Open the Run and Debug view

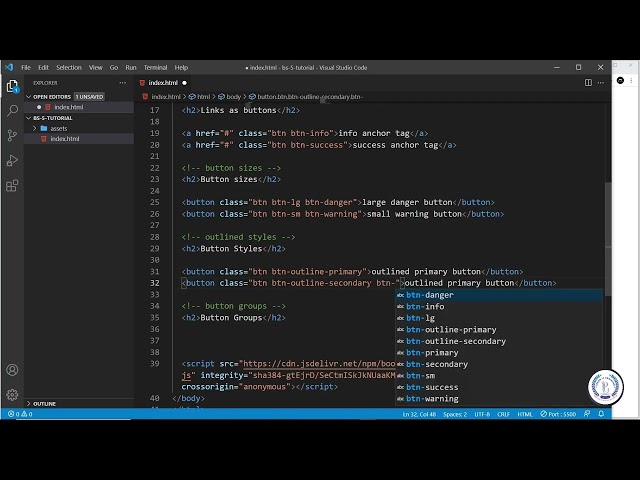pyautogui.click(x=12, y=160)
